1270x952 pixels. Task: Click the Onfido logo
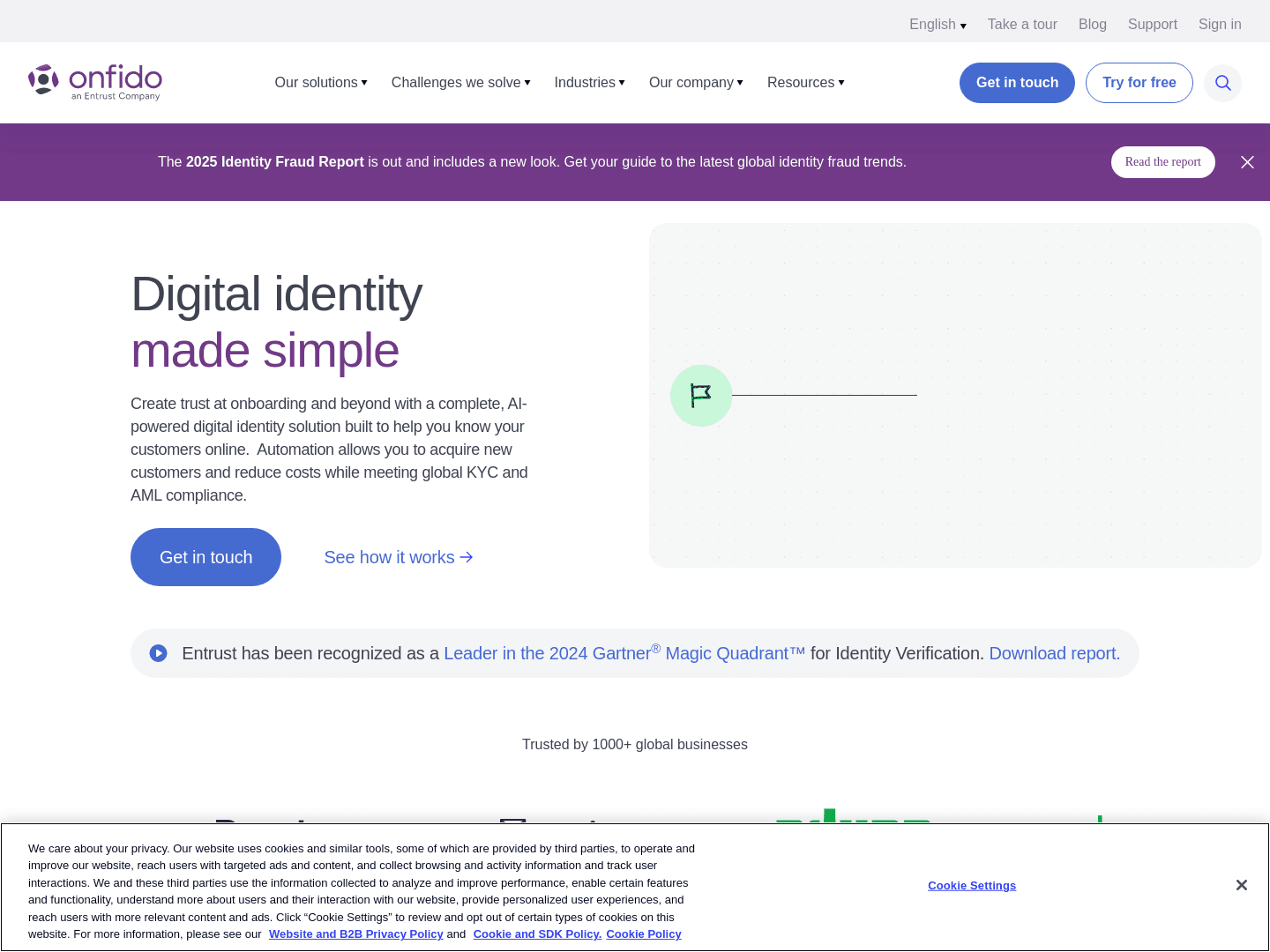click(94, 82)
